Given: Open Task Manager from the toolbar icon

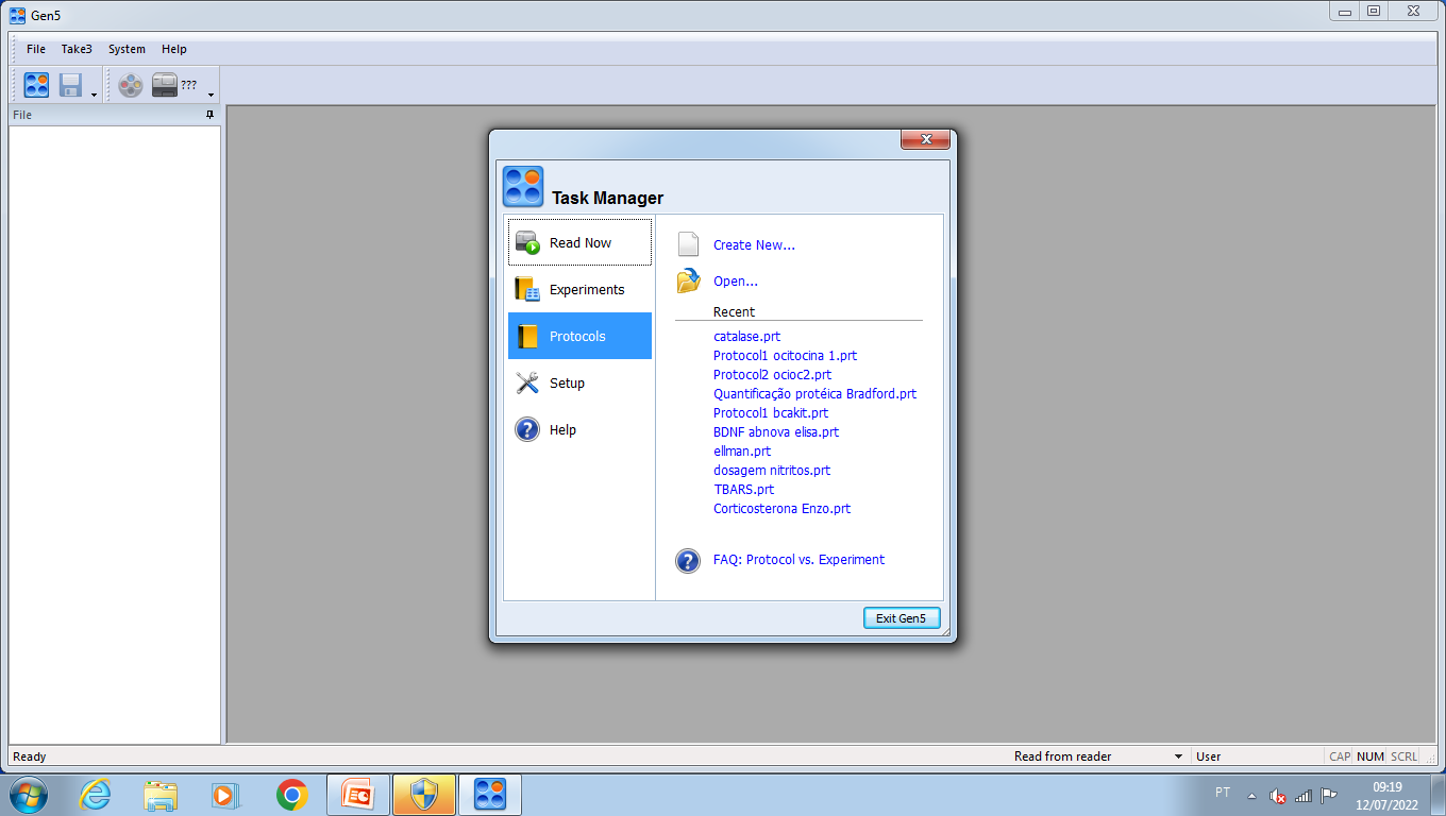Looking at the screenshot, I should point(37,85).
